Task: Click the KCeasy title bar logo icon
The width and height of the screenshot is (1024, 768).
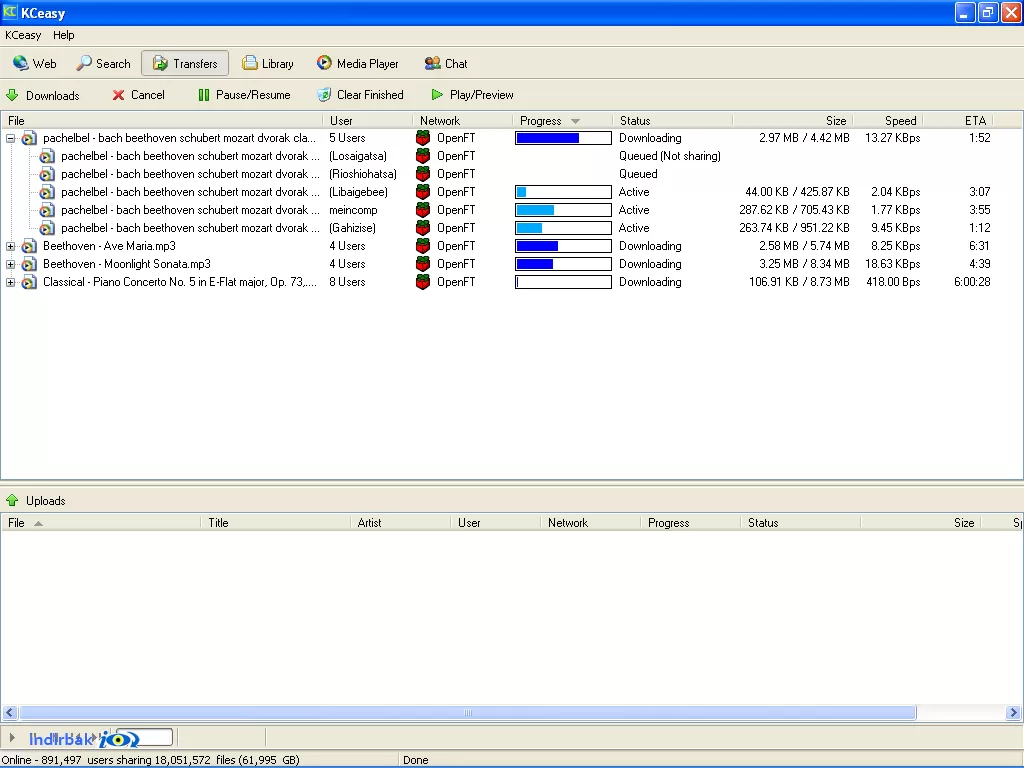Action: pyautogui.click(x=10, y=12)
